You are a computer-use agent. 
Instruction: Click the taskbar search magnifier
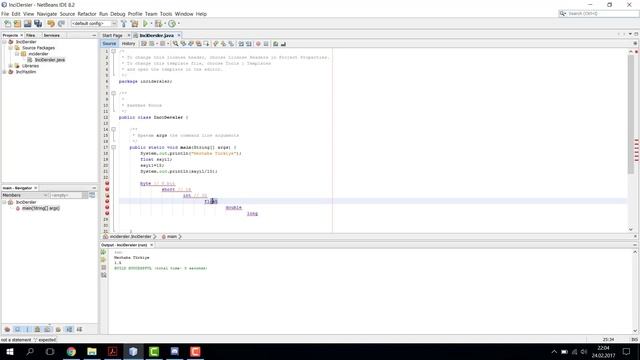coord(30,351)
